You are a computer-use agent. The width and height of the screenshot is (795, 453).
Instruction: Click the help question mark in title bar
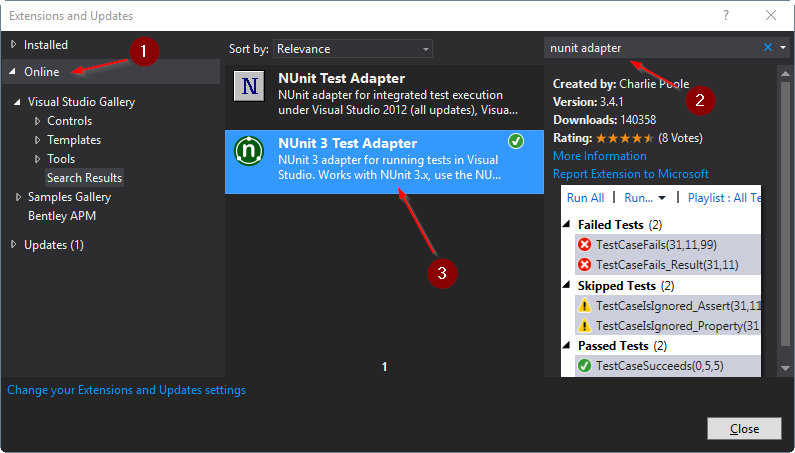[x=726, y=15]
